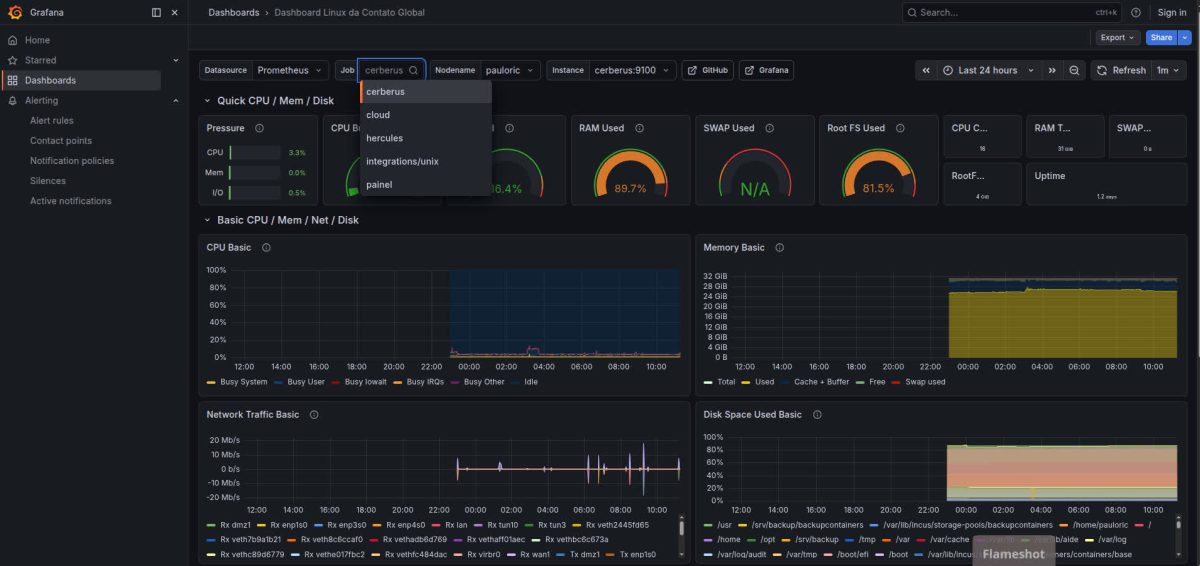Image resolution: width=1200 pixels, height=566 pixels.
Task: Dock the sidebar menu icon
Action: click(x=156, y=13)
